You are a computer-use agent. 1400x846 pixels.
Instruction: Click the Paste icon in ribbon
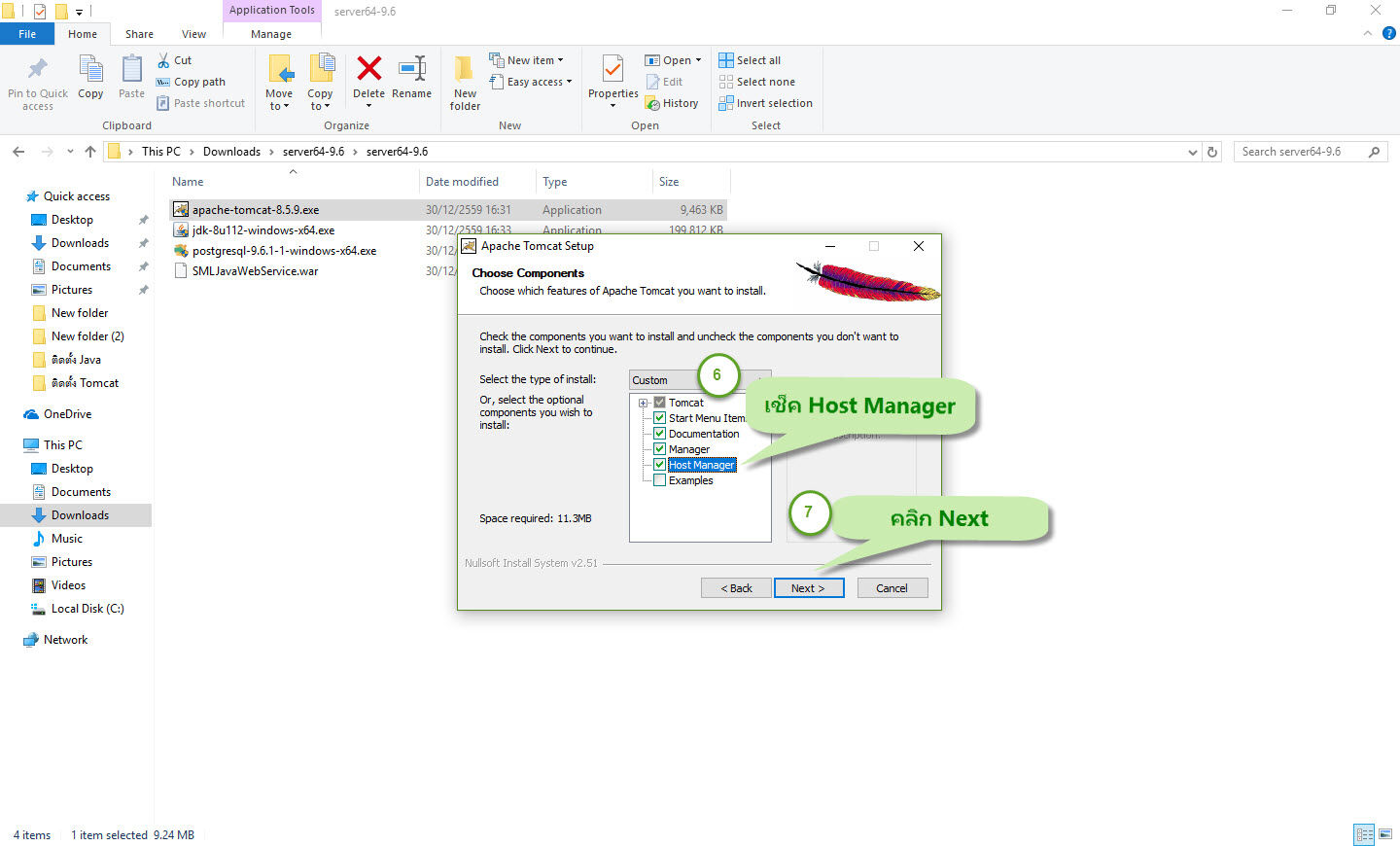pos(131,69)
